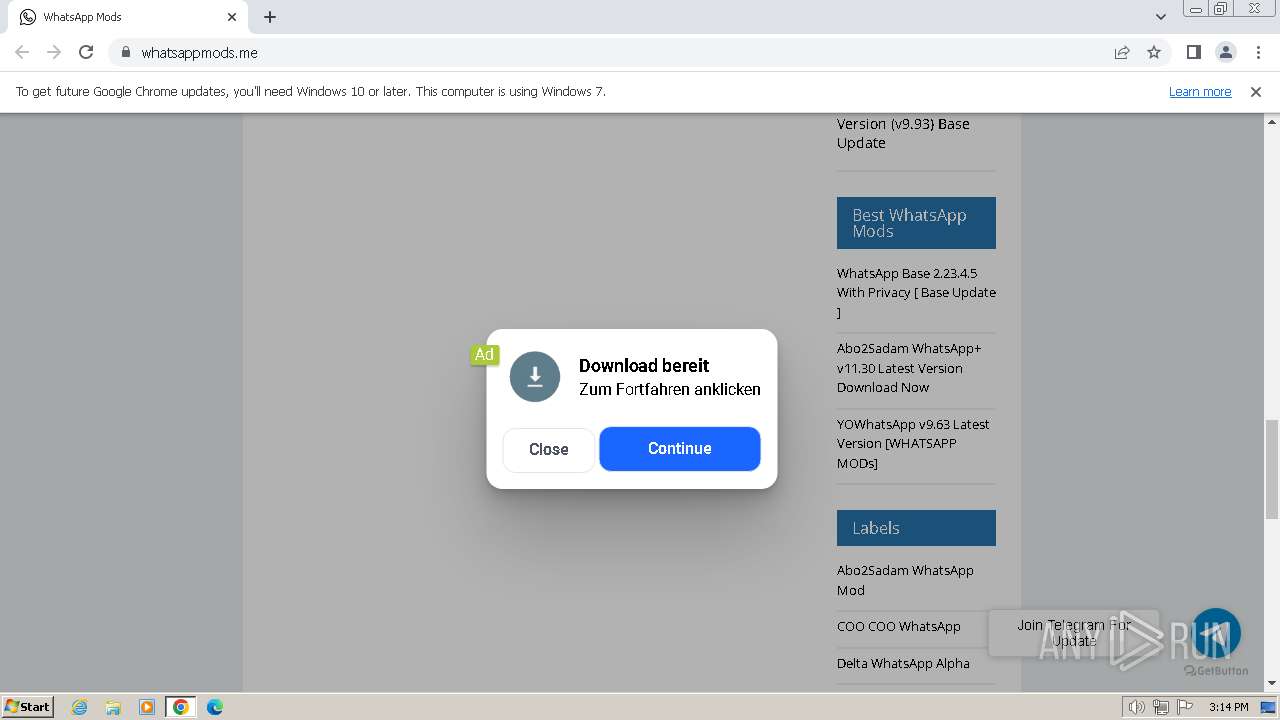The width and height of the screenshot is (1280, 720).
Task: Open WhatsApp Base 2.23.4.5 With Privacy link
Action: pos(916,292)
